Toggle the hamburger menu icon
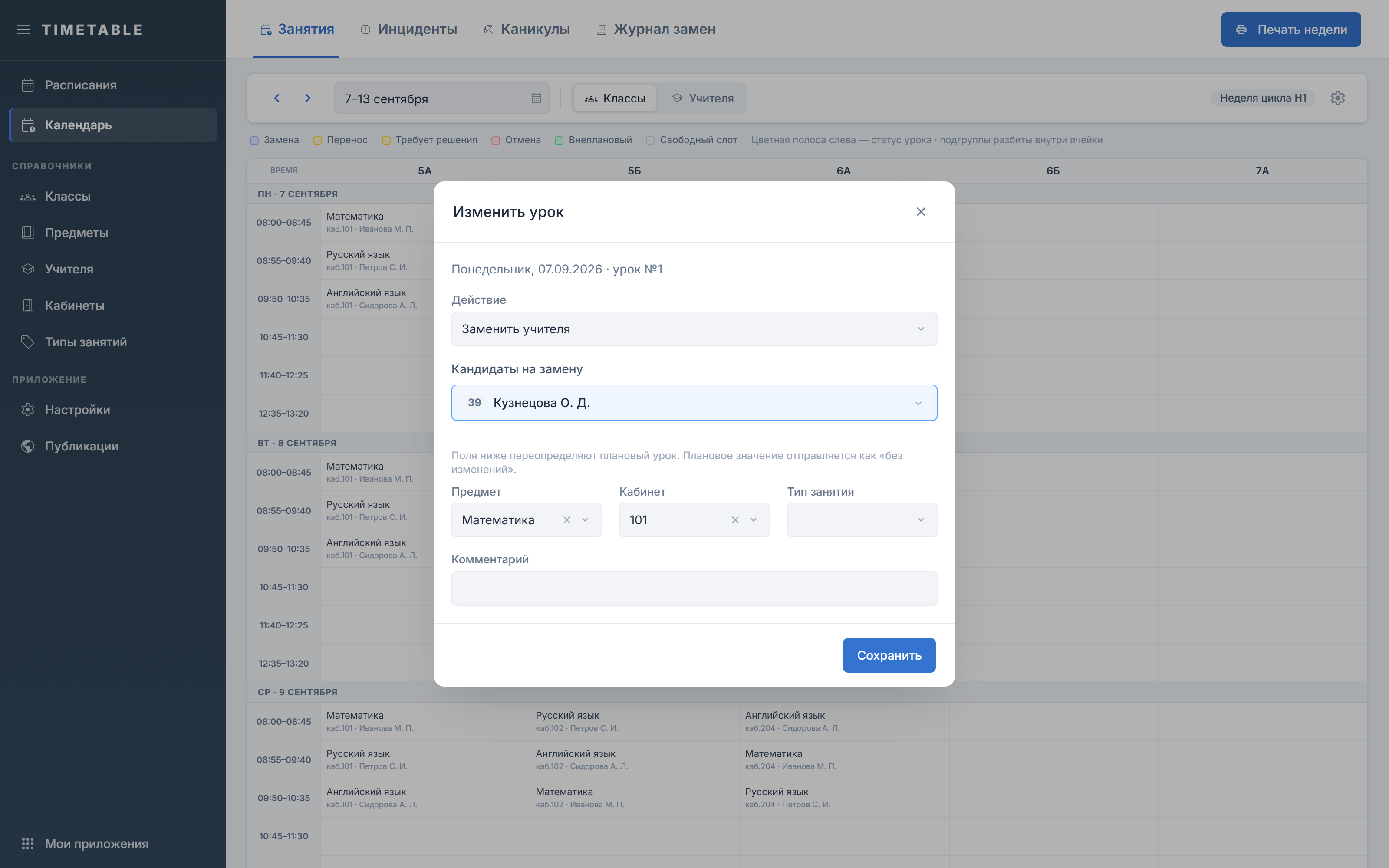 (x=23, y=30)
